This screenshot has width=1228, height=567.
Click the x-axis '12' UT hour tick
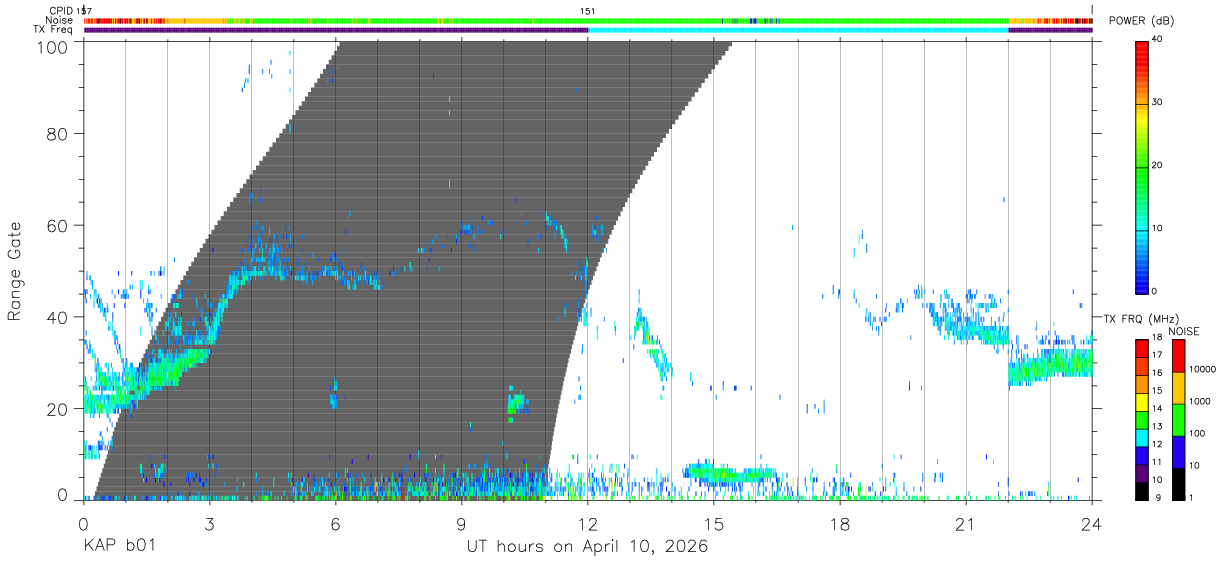click(588, 523)
